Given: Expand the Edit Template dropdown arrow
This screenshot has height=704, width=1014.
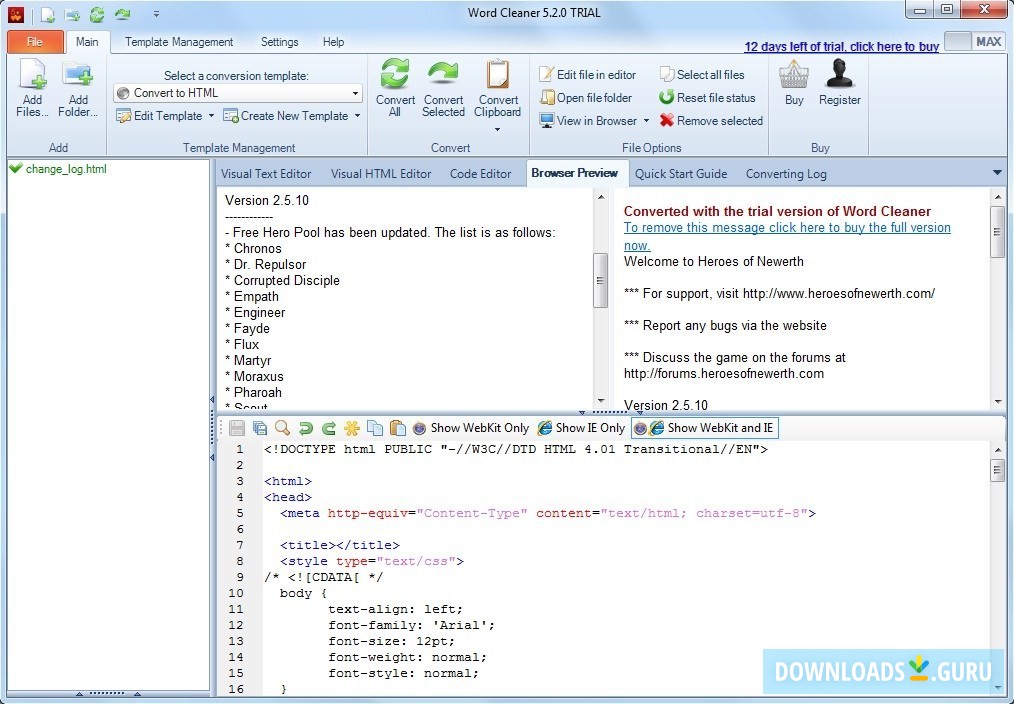Looking at the screenshot, I should click(x=211, y=116).
